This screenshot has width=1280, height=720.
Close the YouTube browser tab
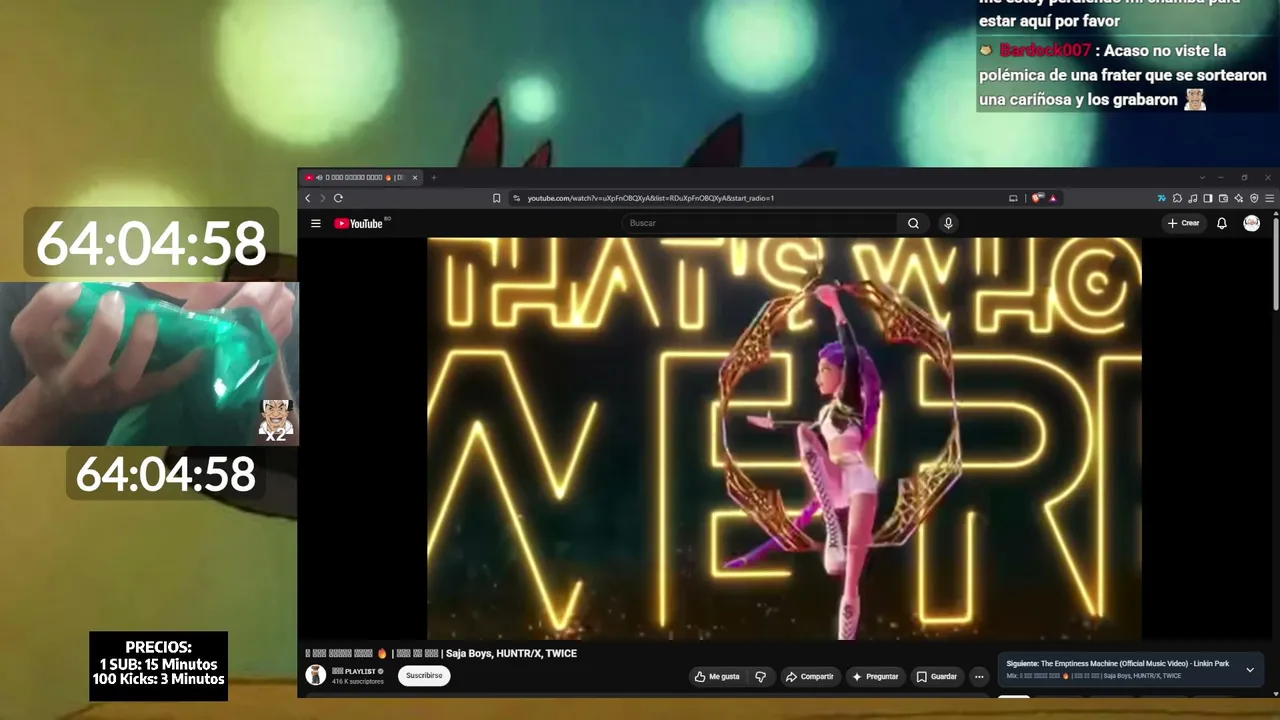pyautogui.click(x=415, y=178)
